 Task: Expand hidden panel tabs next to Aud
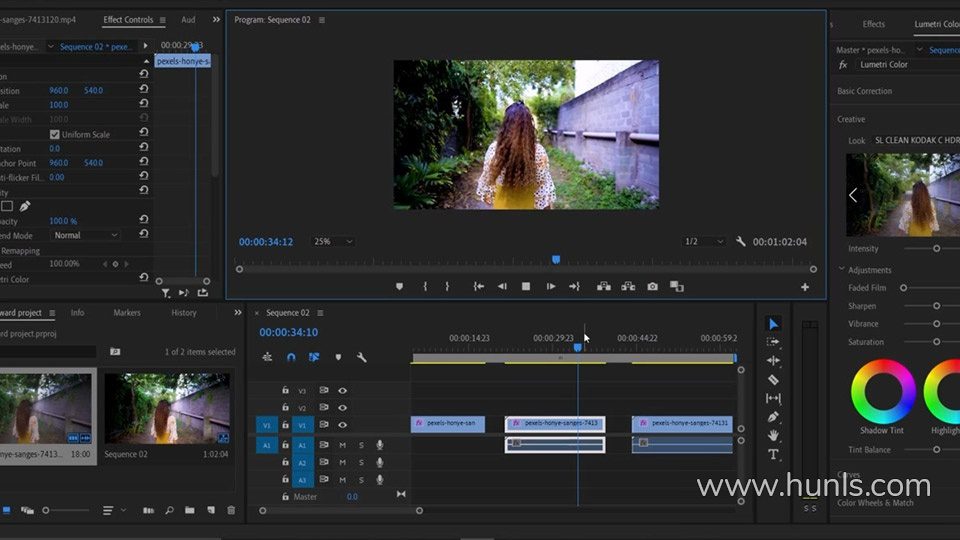[216, 20]
